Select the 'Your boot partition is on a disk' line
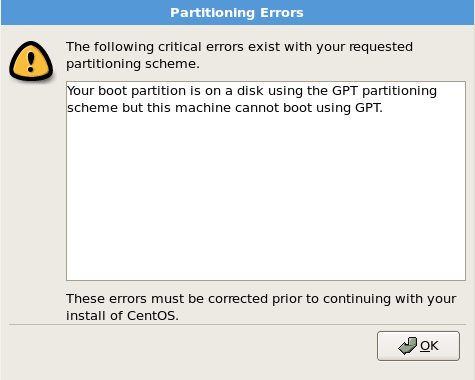The width and height of the screenshot is (475, 380). point(252,91)
